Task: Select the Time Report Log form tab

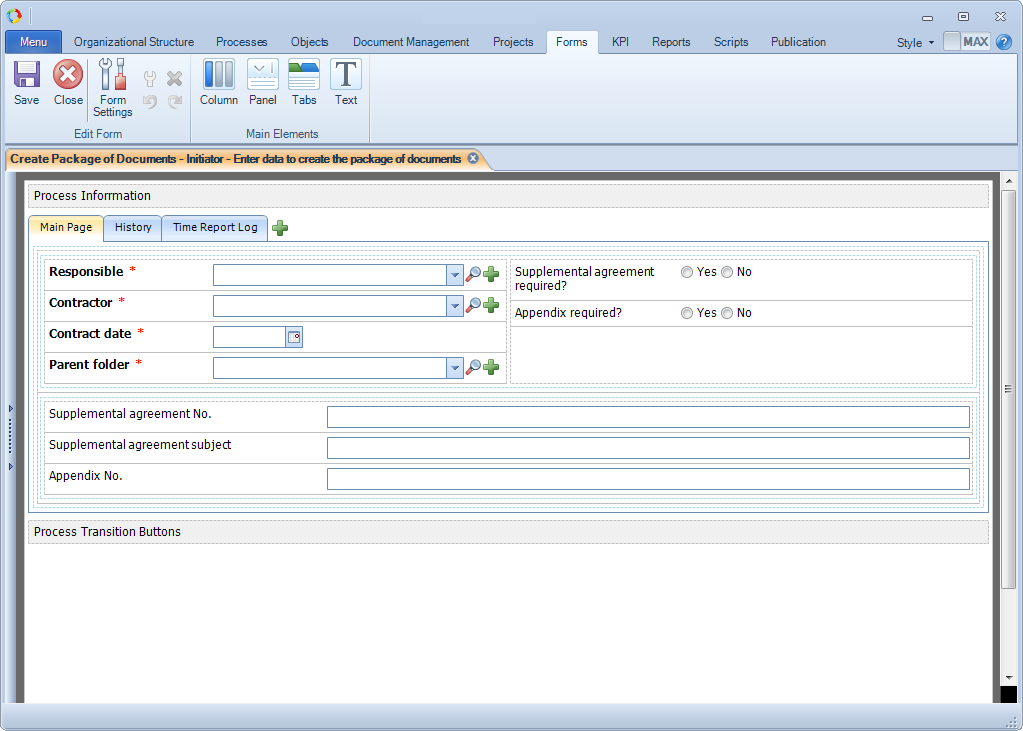Action: click(x=215, y=228)
